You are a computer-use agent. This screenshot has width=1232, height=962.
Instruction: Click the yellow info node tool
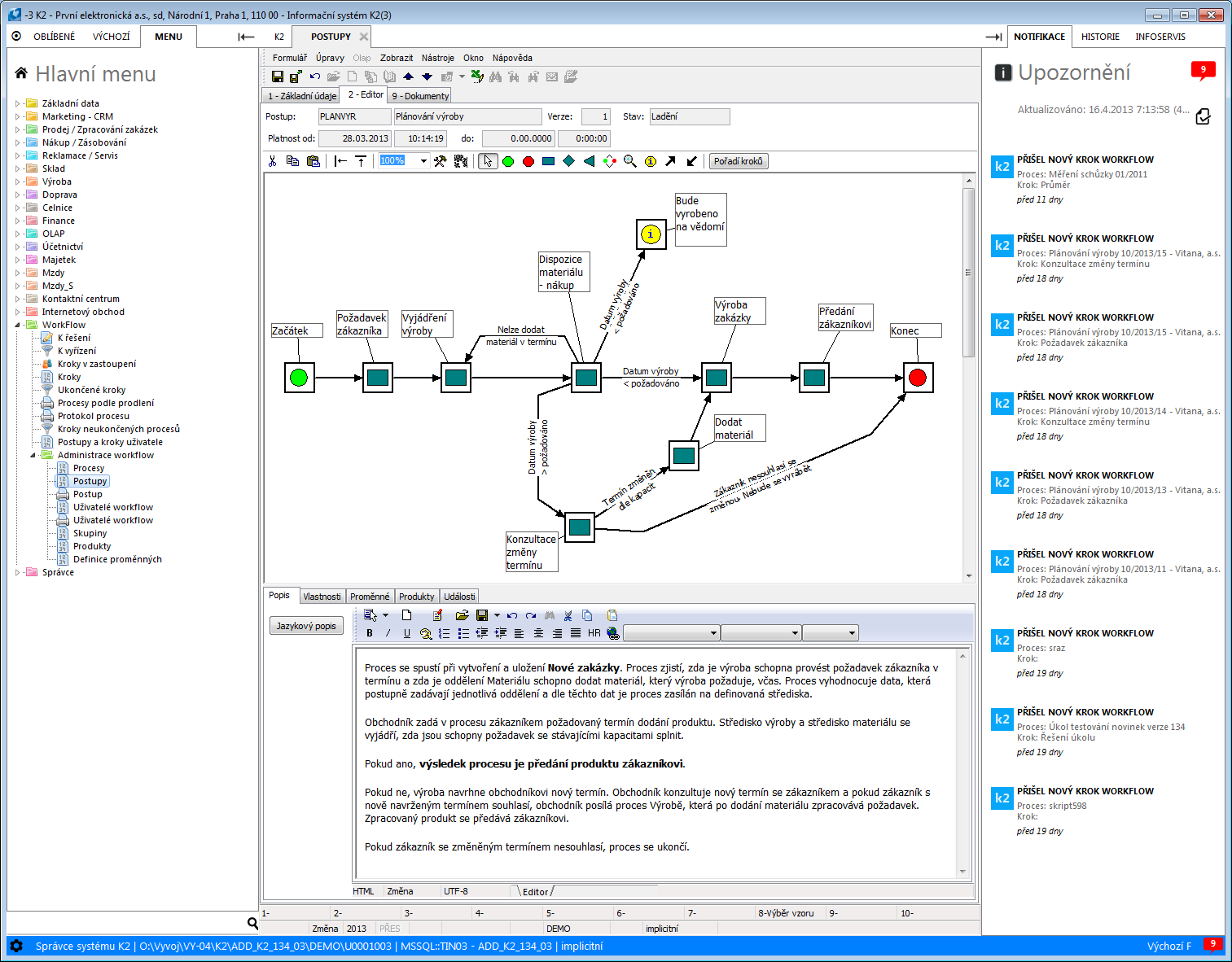click(651, 161)
